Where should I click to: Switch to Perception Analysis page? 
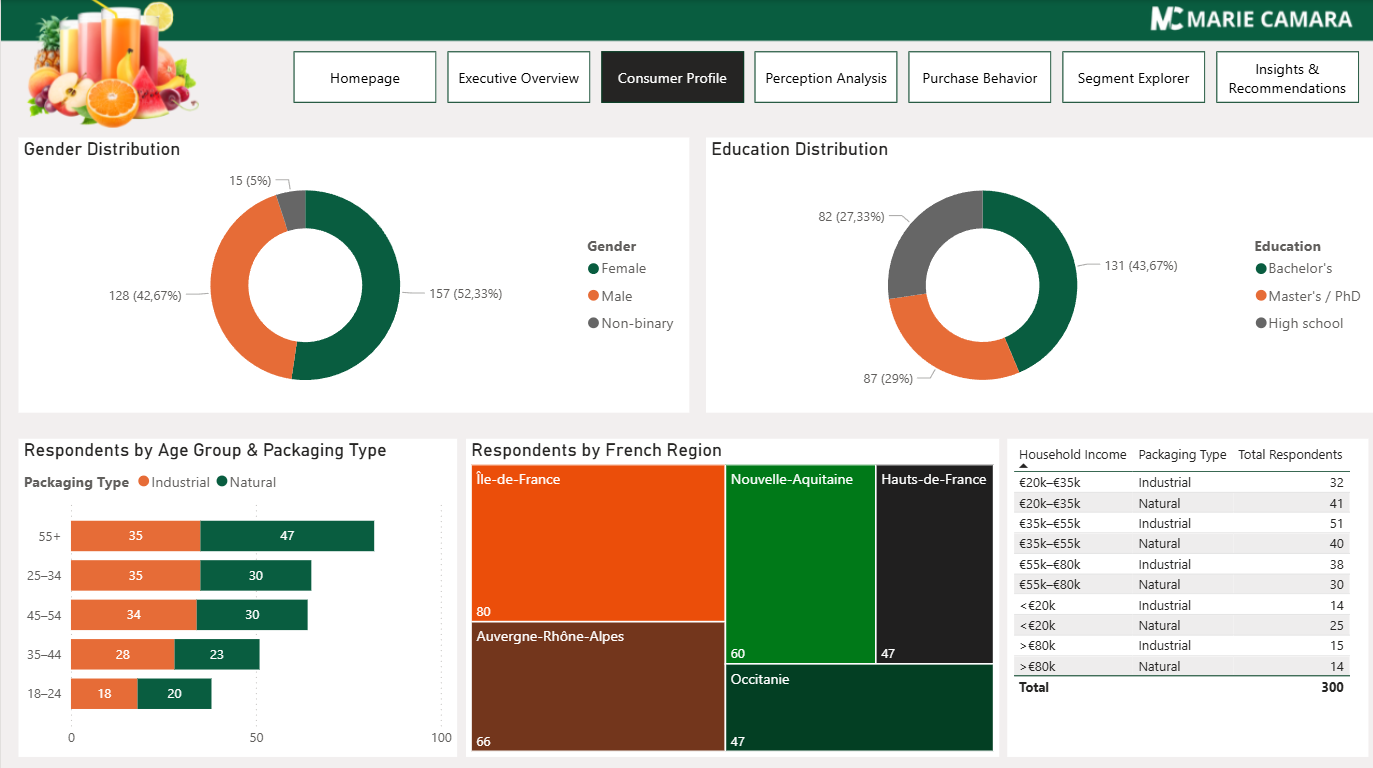pos(826,78)
